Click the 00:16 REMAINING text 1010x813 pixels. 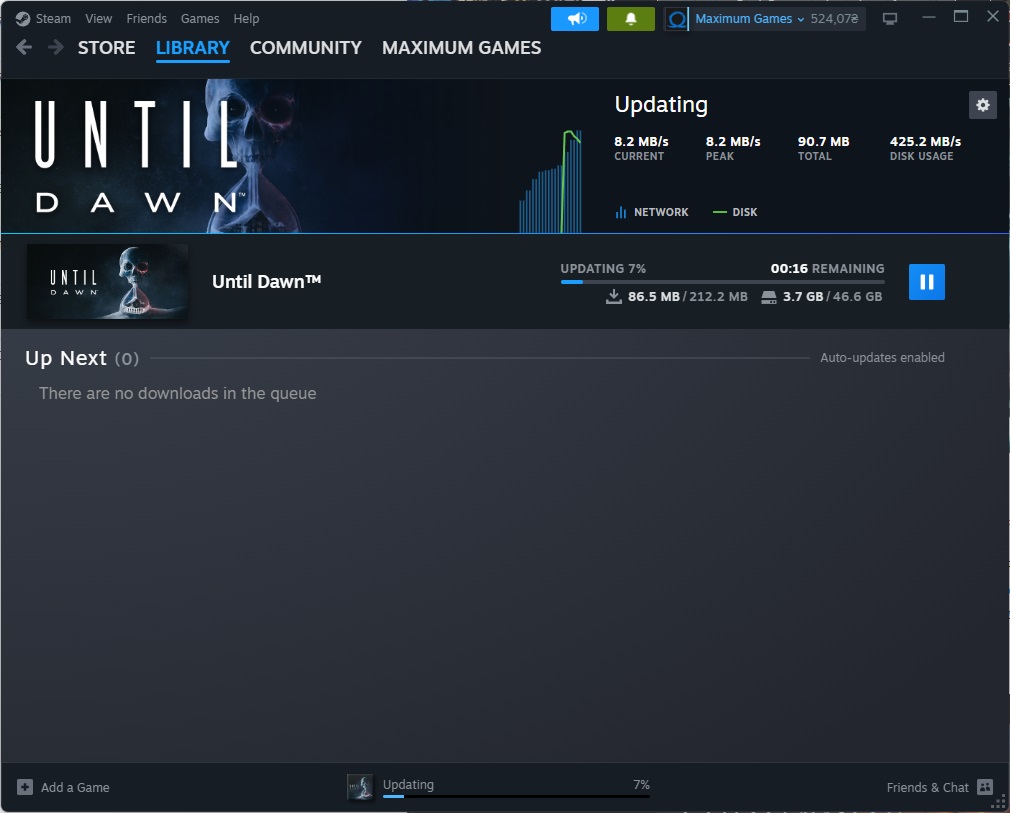tap(827, 268)
